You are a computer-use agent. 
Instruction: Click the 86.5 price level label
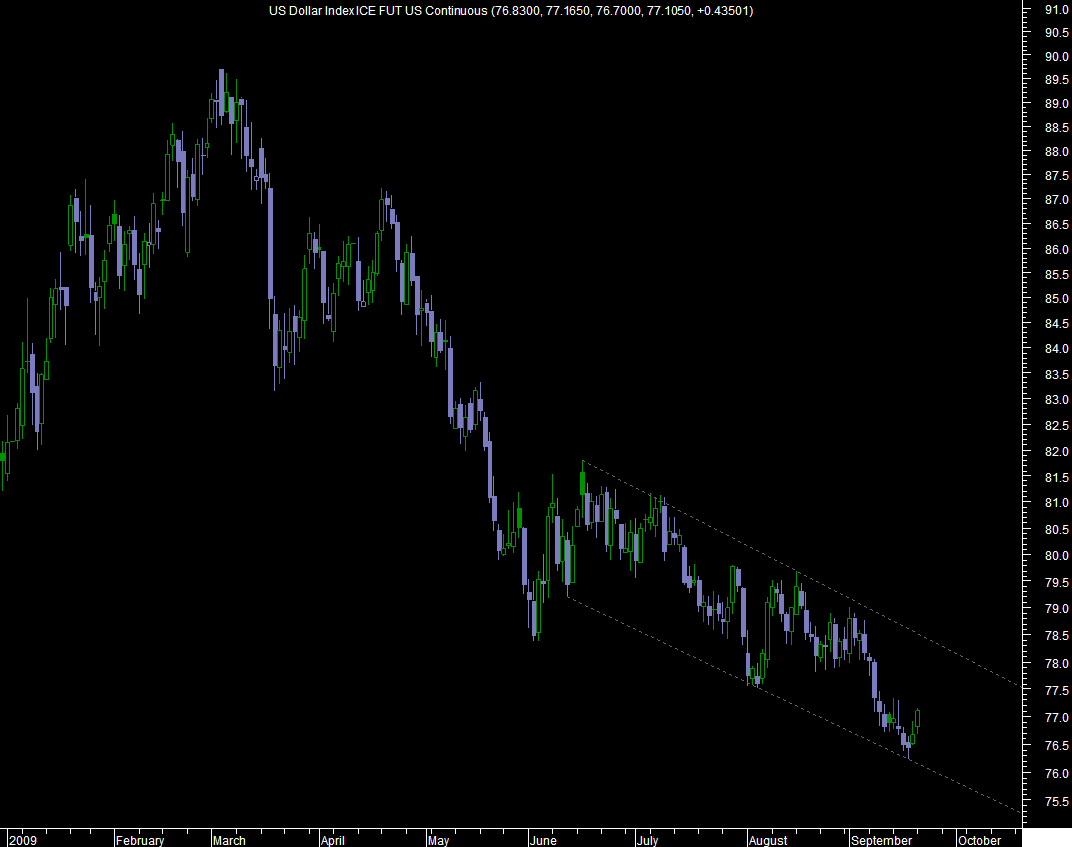tap(1056, 224)
